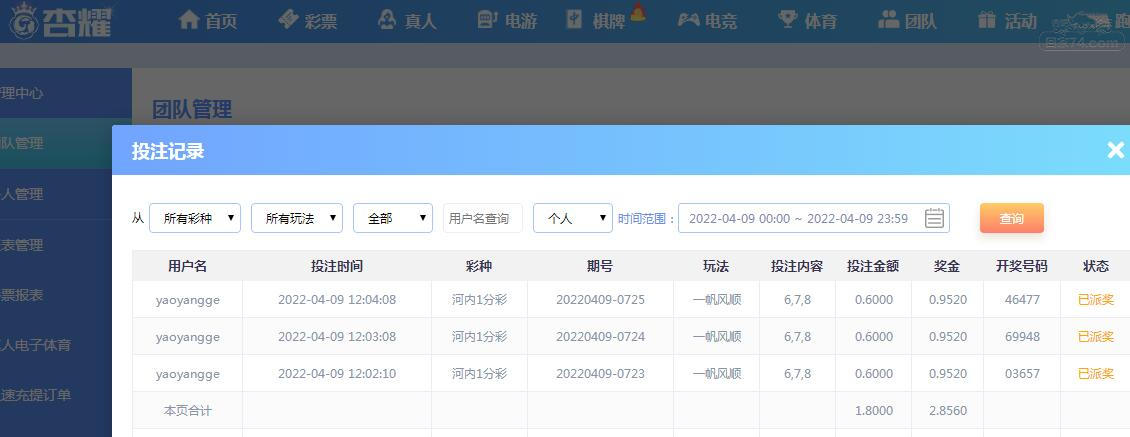Click the 团队管理 page heading
This screenshot has height=437, width=1130.
(192, 109)
